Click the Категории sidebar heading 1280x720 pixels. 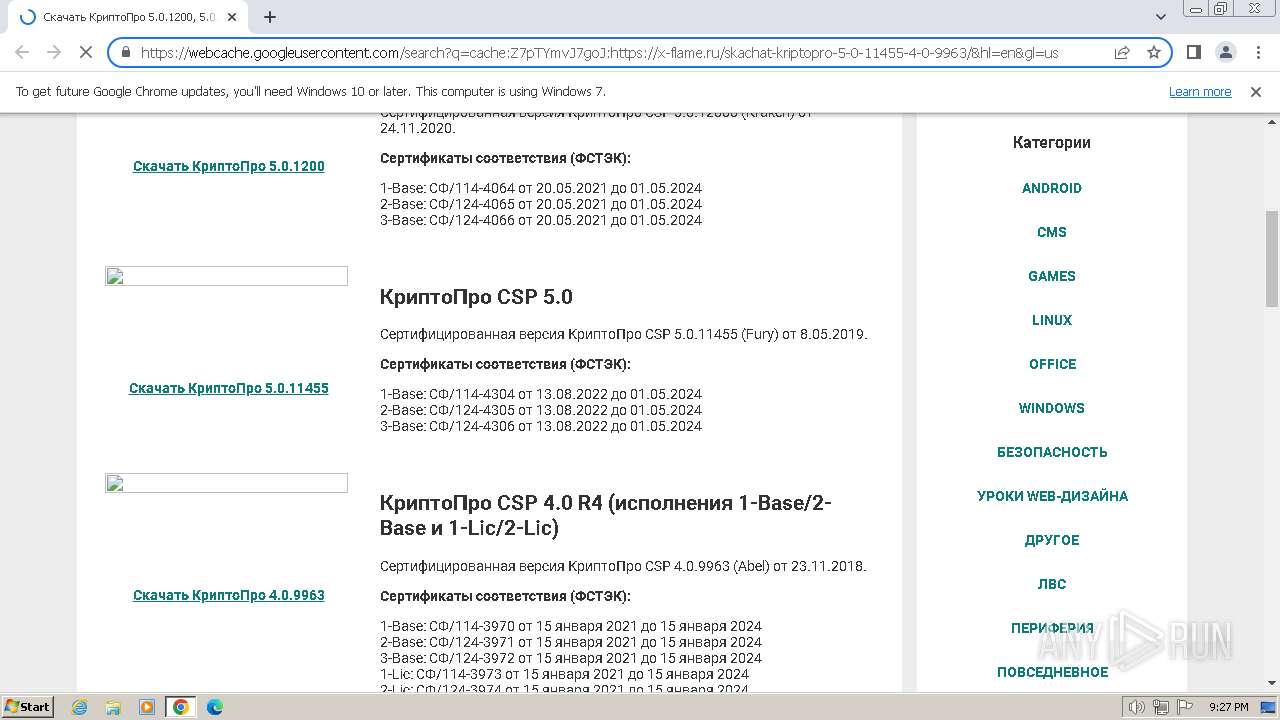1052,142
